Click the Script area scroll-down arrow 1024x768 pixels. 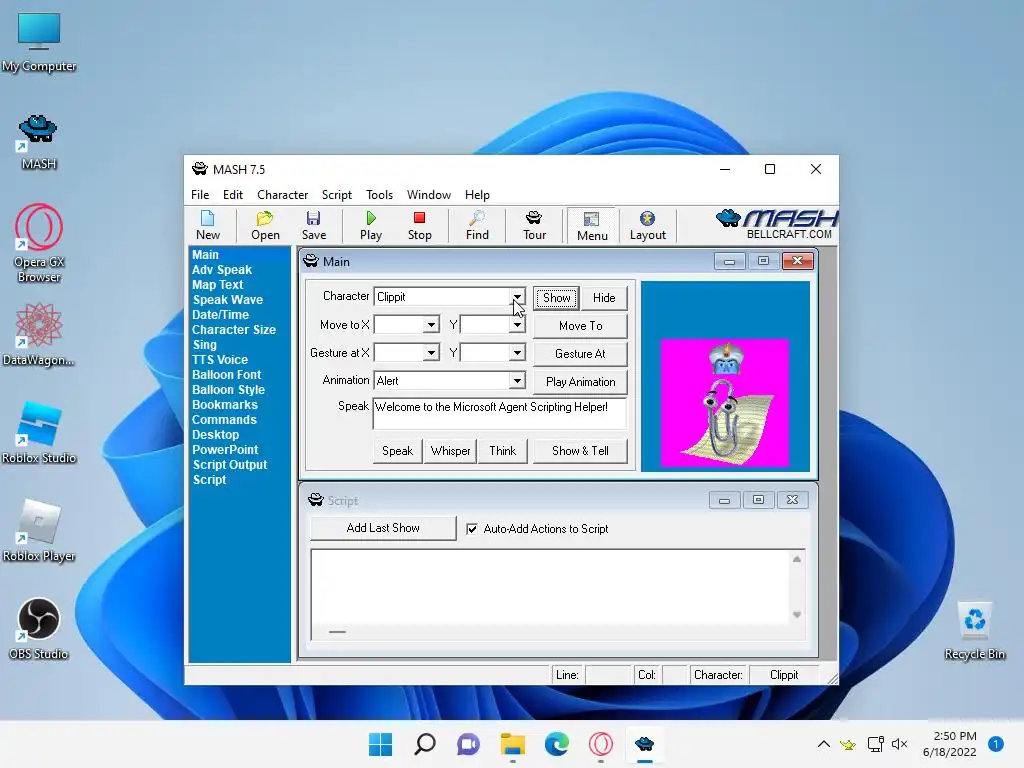coord(797,615)
